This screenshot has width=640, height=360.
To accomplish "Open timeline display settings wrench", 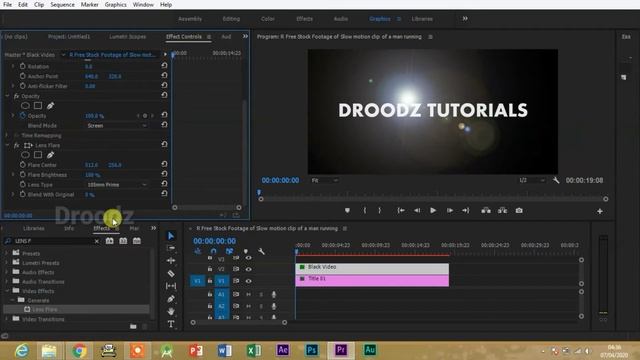I will coord(261,251).
